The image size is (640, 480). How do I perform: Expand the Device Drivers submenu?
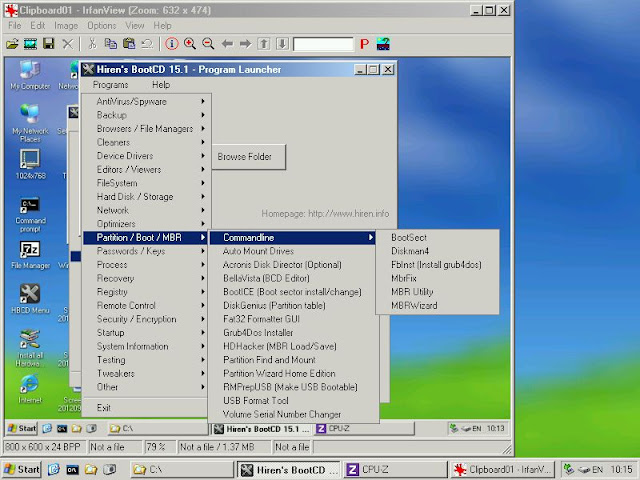[147, 156]
